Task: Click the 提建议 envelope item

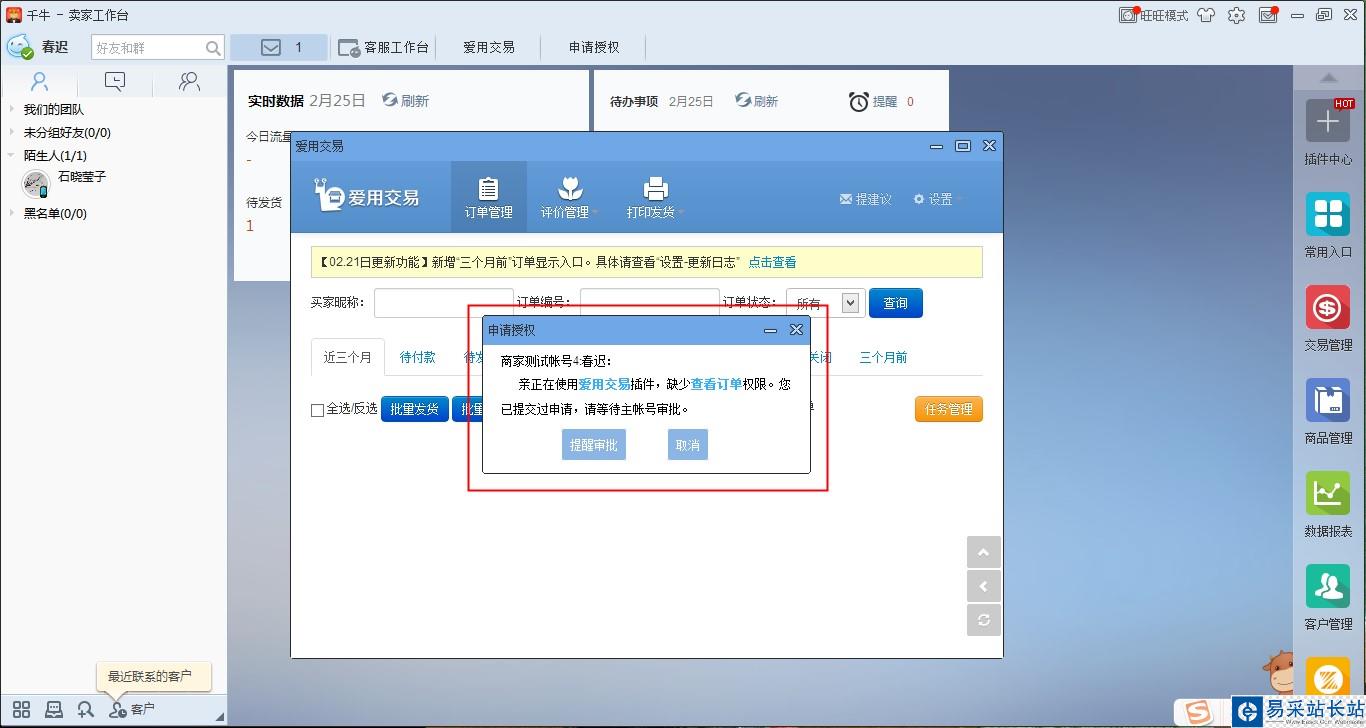Action: 865,199
